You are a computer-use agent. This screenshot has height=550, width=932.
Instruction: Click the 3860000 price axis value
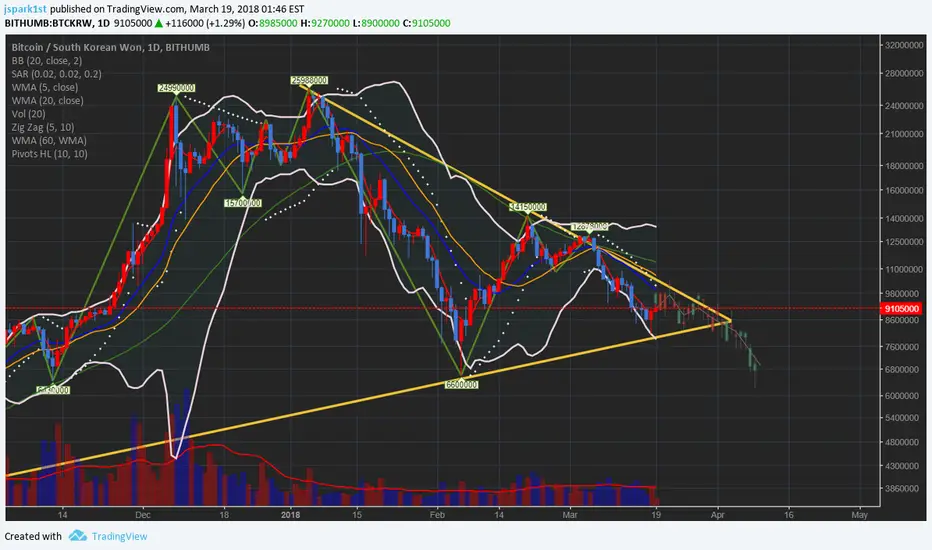(903, 489)
